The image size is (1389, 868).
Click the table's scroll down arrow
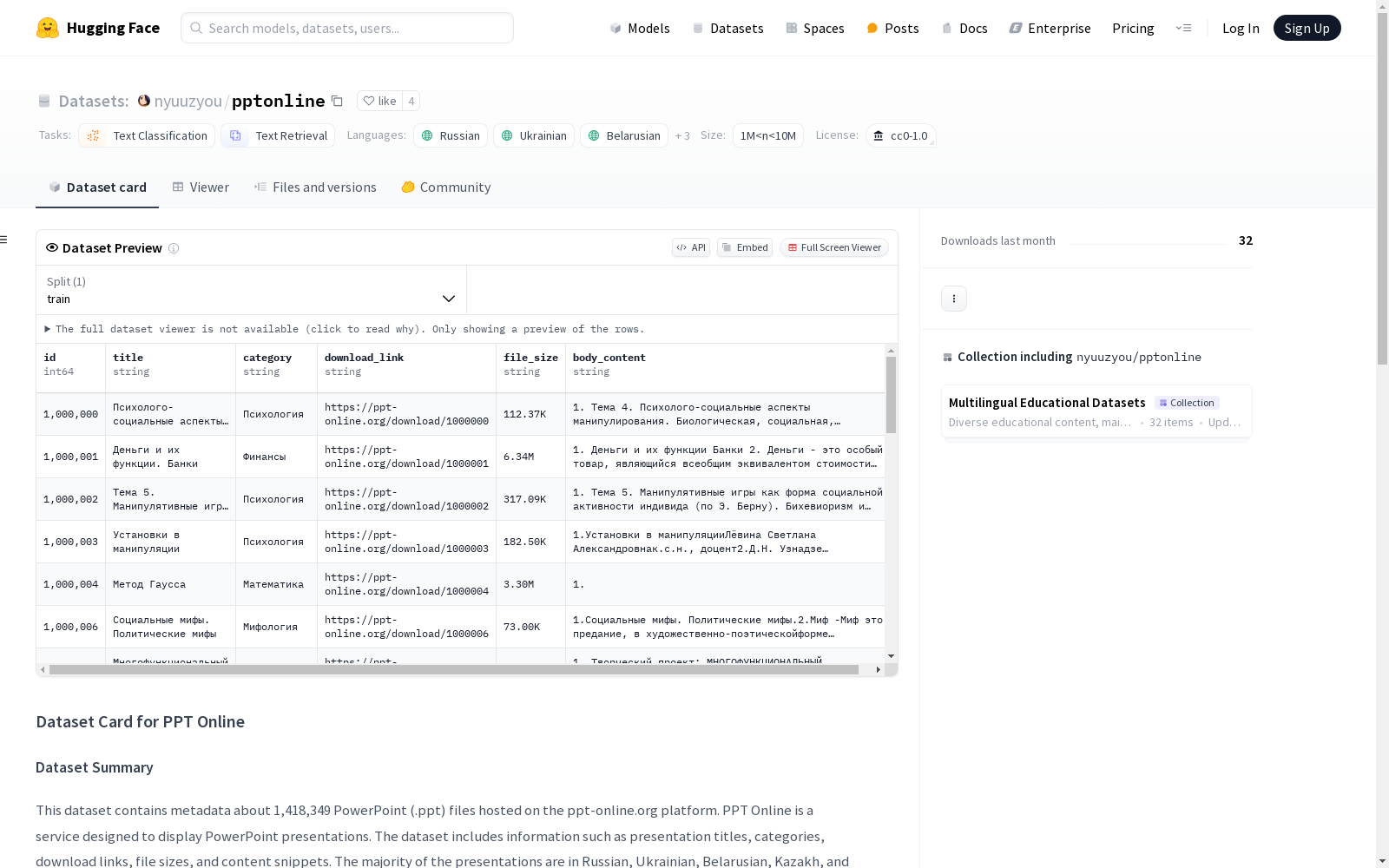click(891, 656)
